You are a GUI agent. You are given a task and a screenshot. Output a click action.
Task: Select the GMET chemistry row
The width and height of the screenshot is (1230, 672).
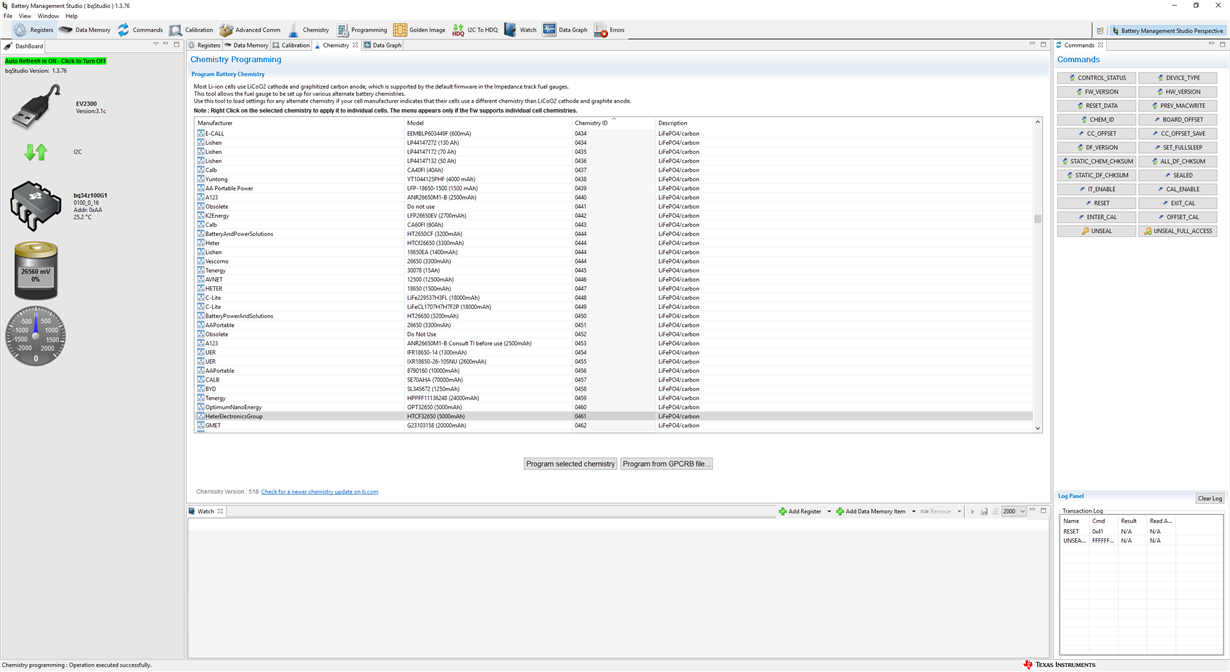tap(613, 426)
